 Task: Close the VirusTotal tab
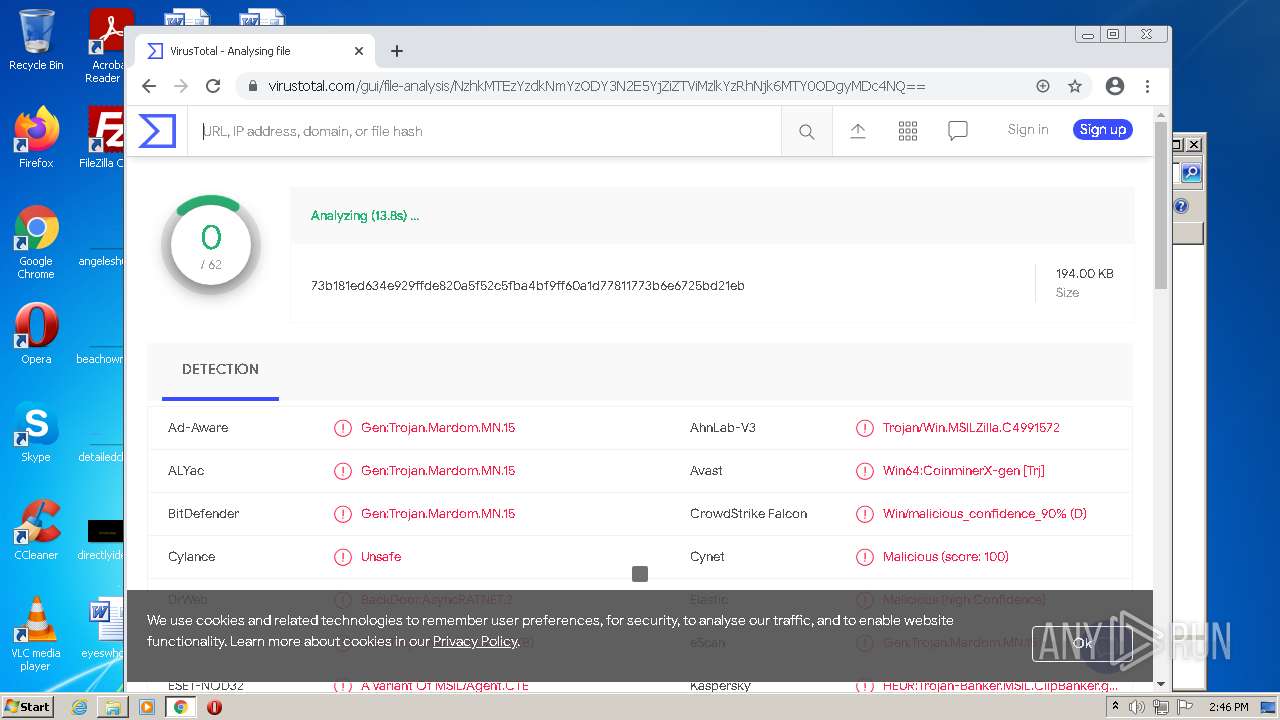359,51
